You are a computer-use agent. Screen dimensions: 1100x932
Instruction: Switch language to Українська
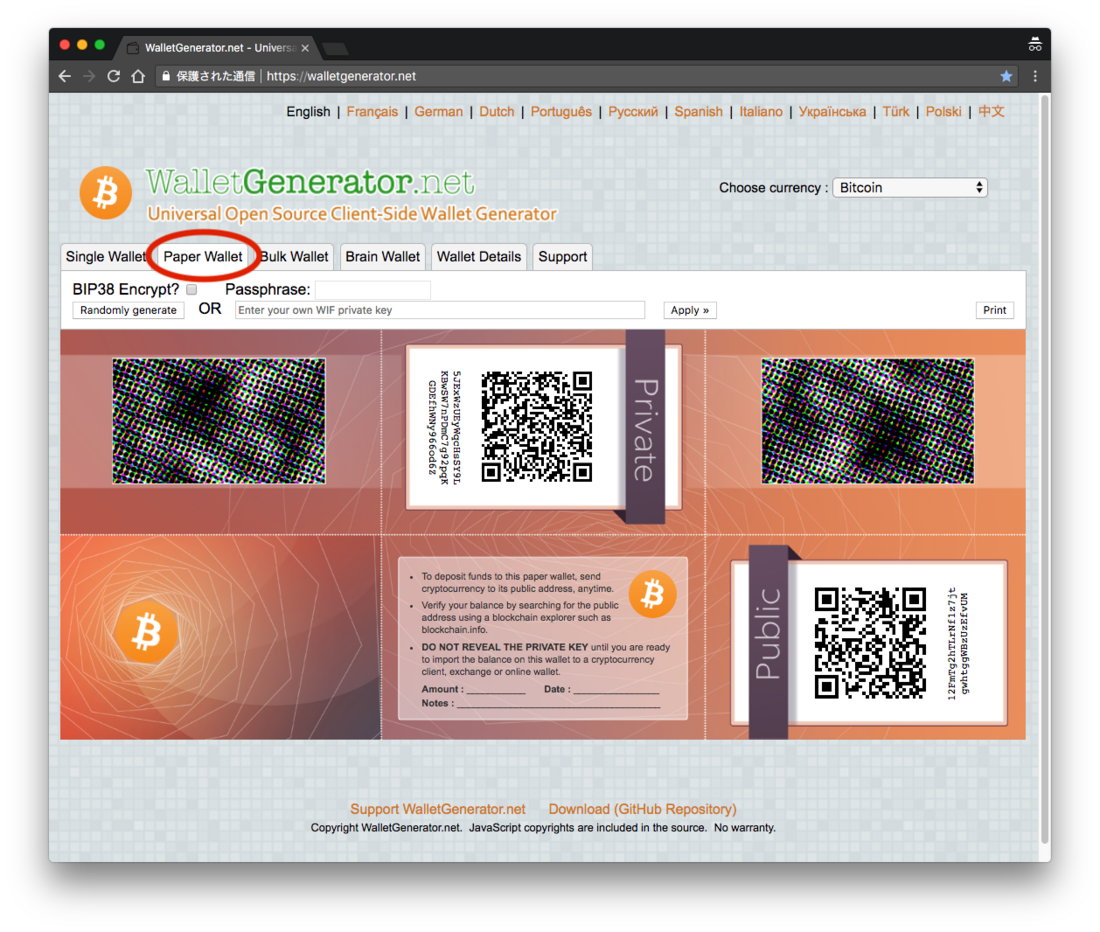click(x=832, y=112)
